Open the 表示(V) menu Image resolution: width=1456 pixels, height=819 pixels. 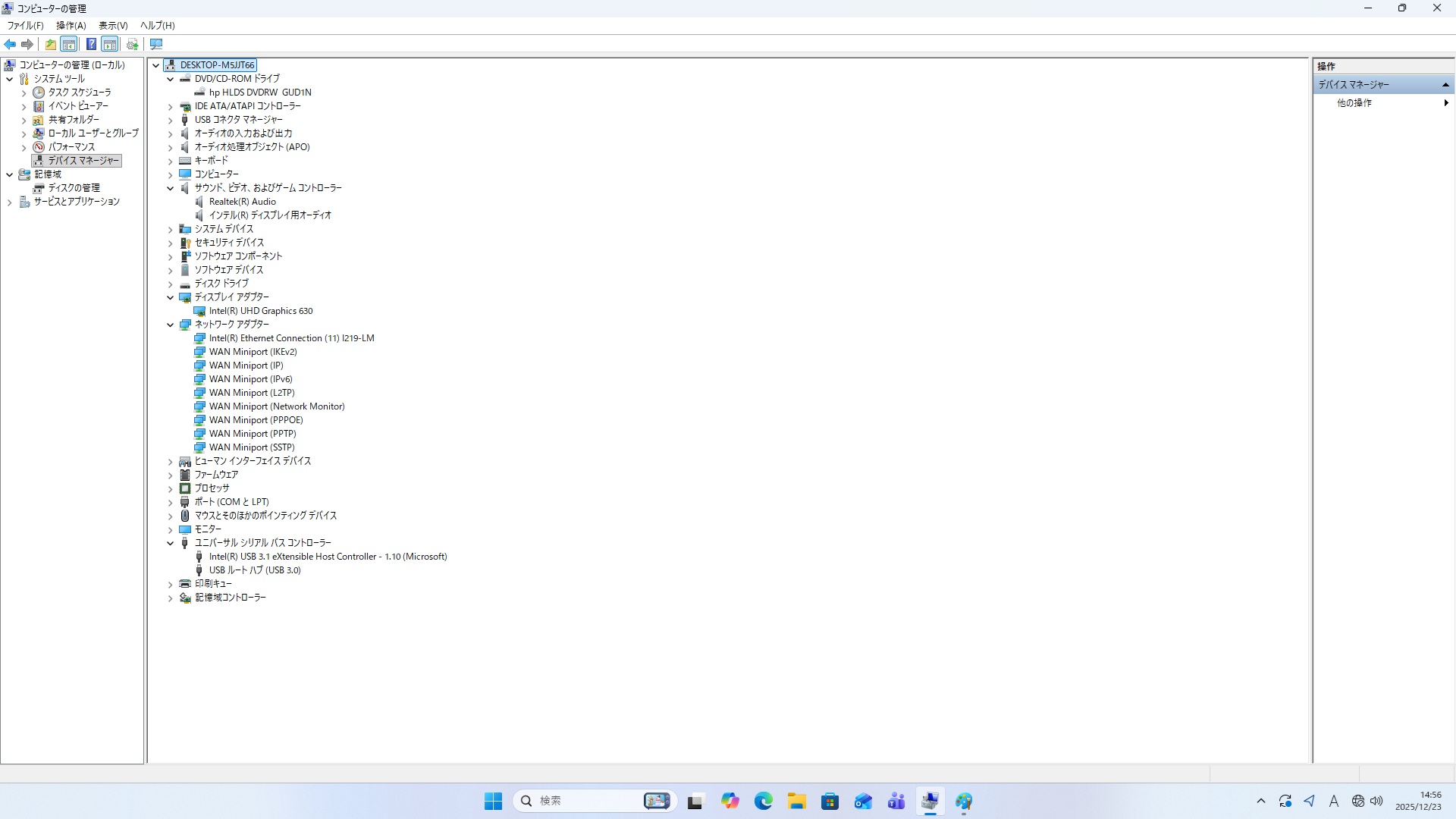[113, 26]
